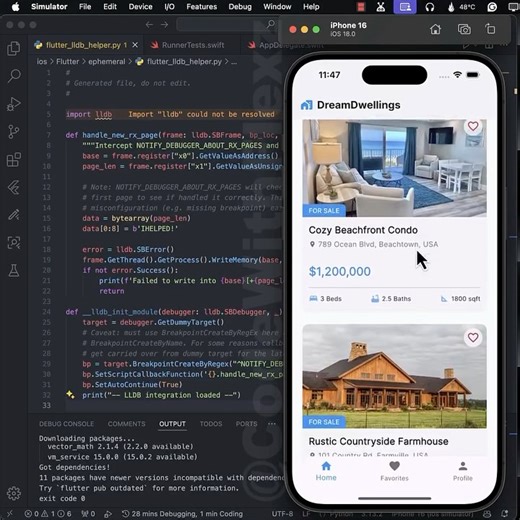
Task: Open the Extensions view
Action: (14, 160)
